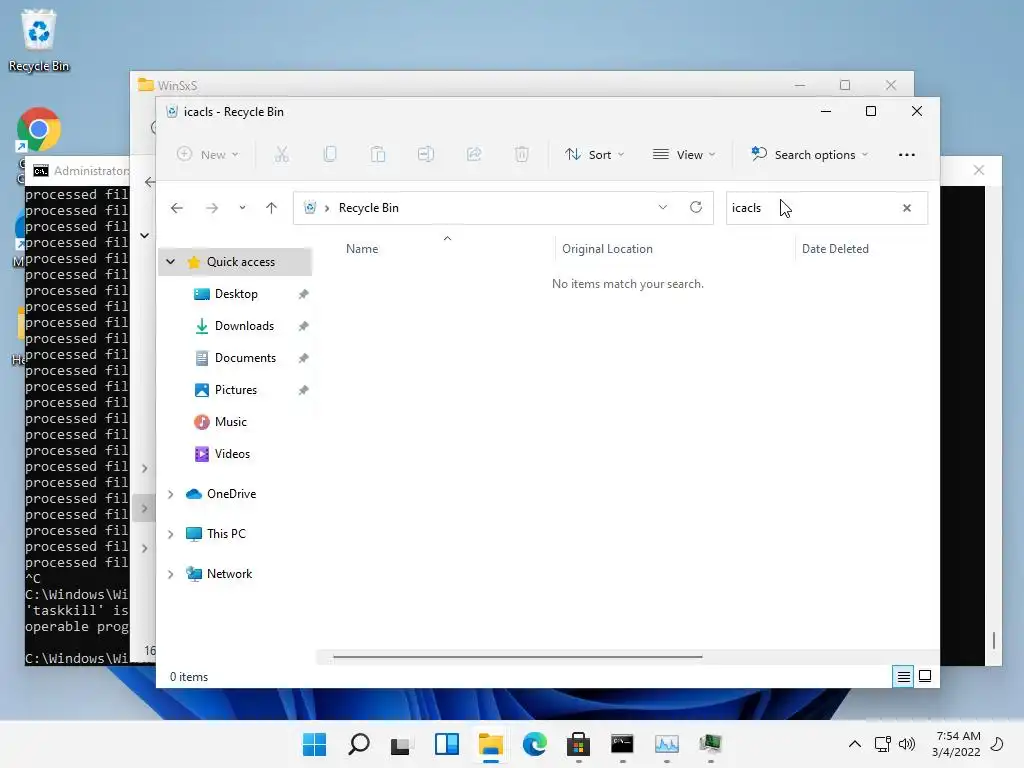
Task: Click the volume speaker tray icon
Action: point(906,744)
